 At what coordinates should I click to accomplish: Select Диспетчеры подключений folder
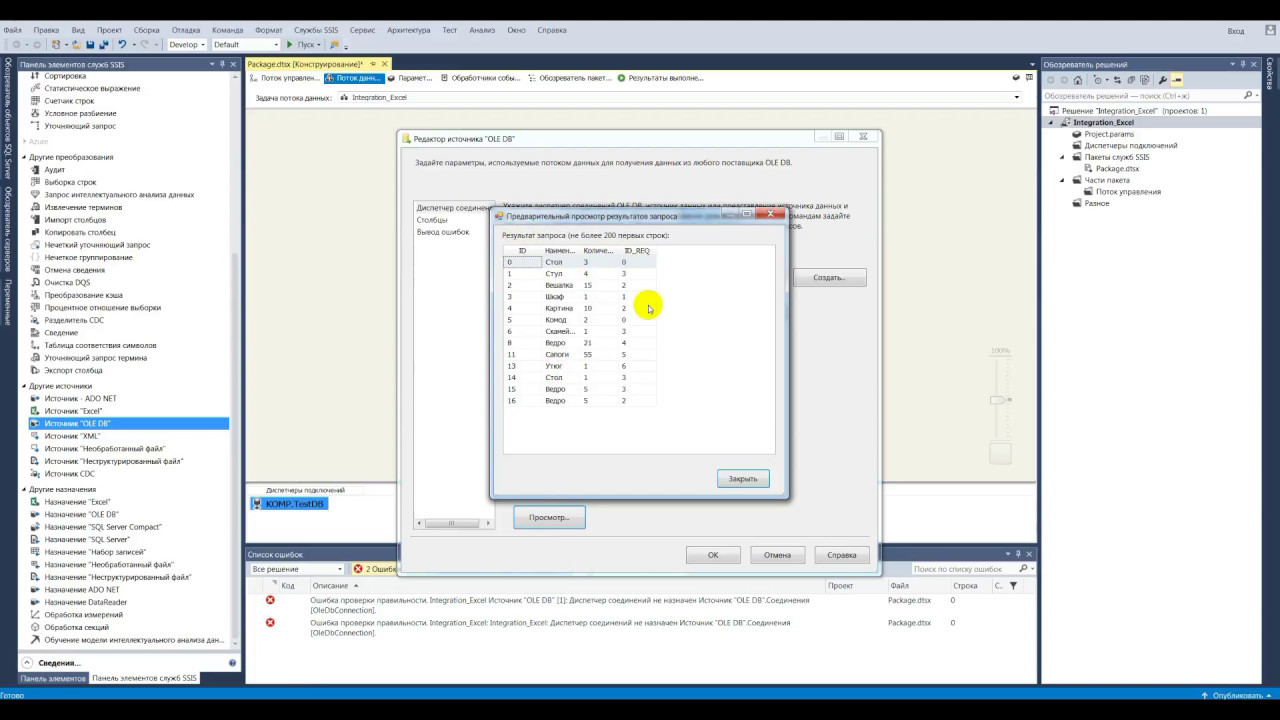tap(1131, 146)
